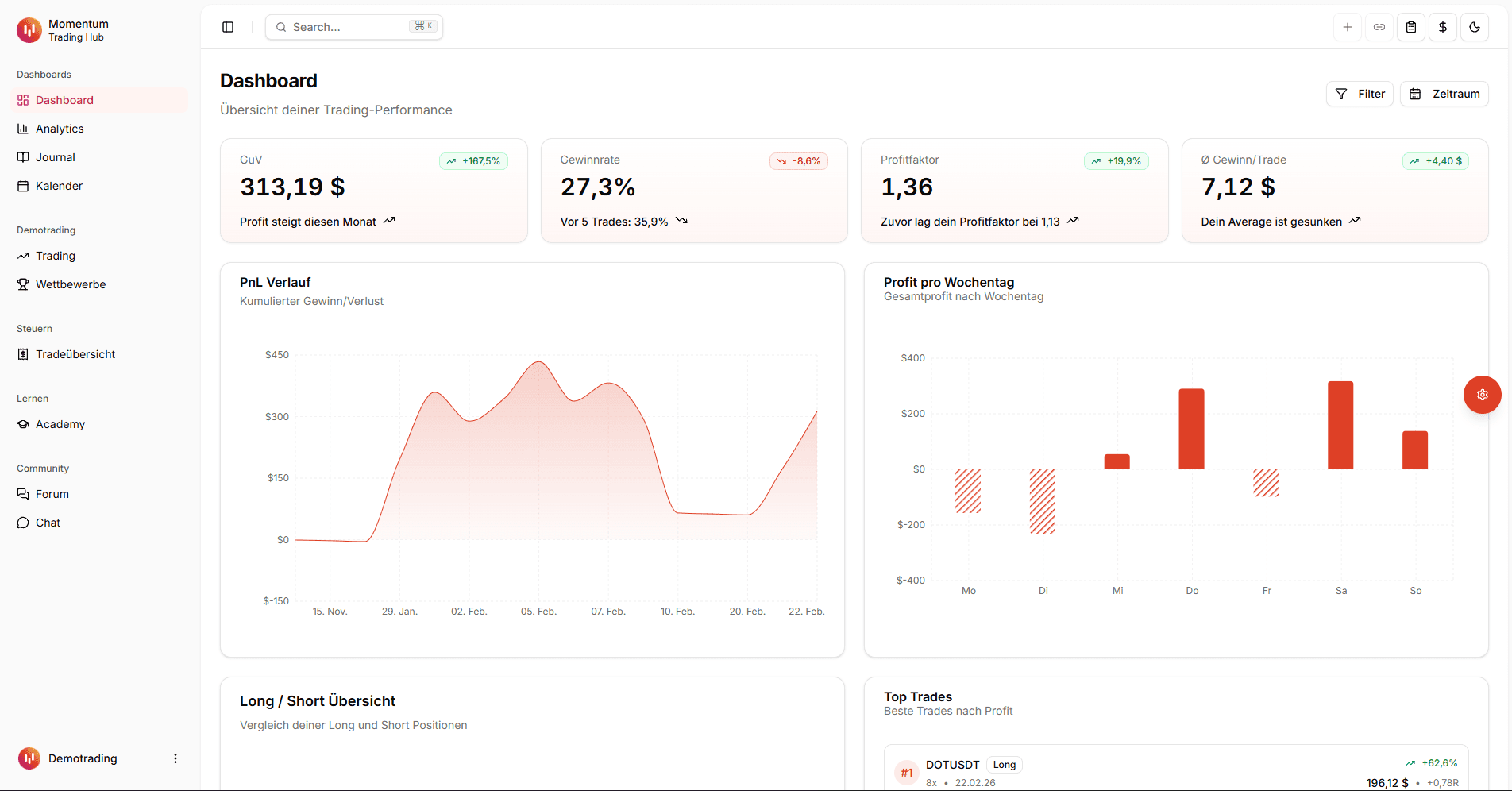Toggle dark mode with the moon icon
The width and height of the screenshot is (1512, 791).
point(1475,26)
